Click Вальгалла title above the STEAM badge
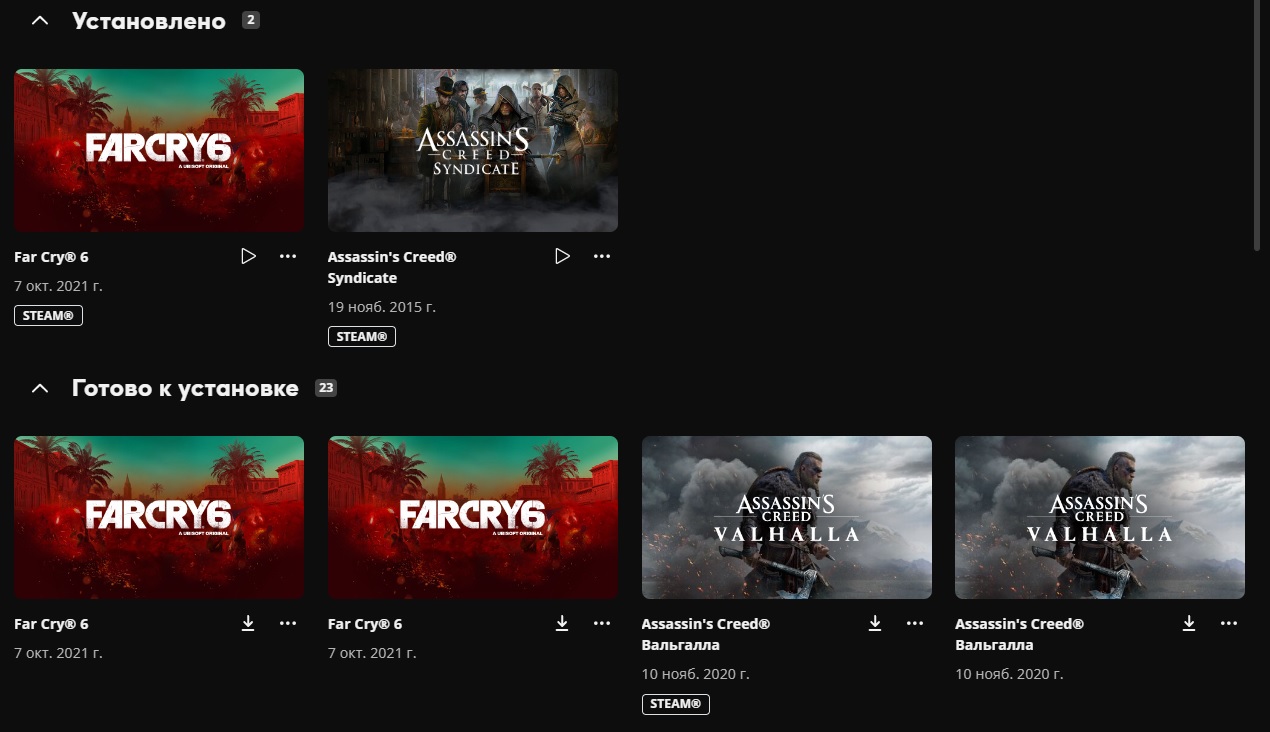 coord(706,634)
